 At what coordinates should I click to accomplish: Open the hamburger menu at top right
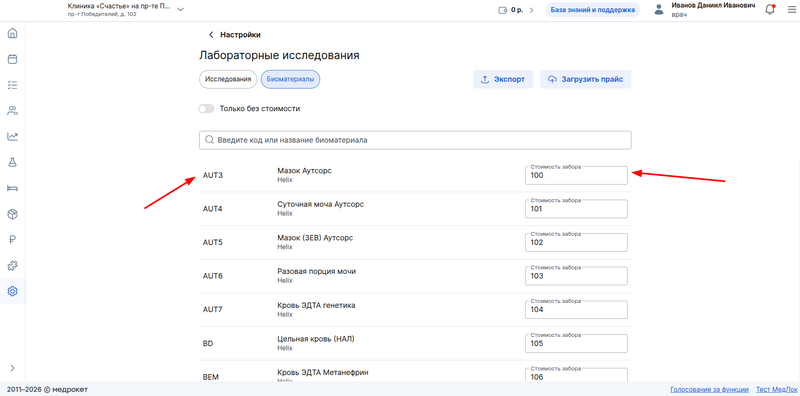coord(792,10)
